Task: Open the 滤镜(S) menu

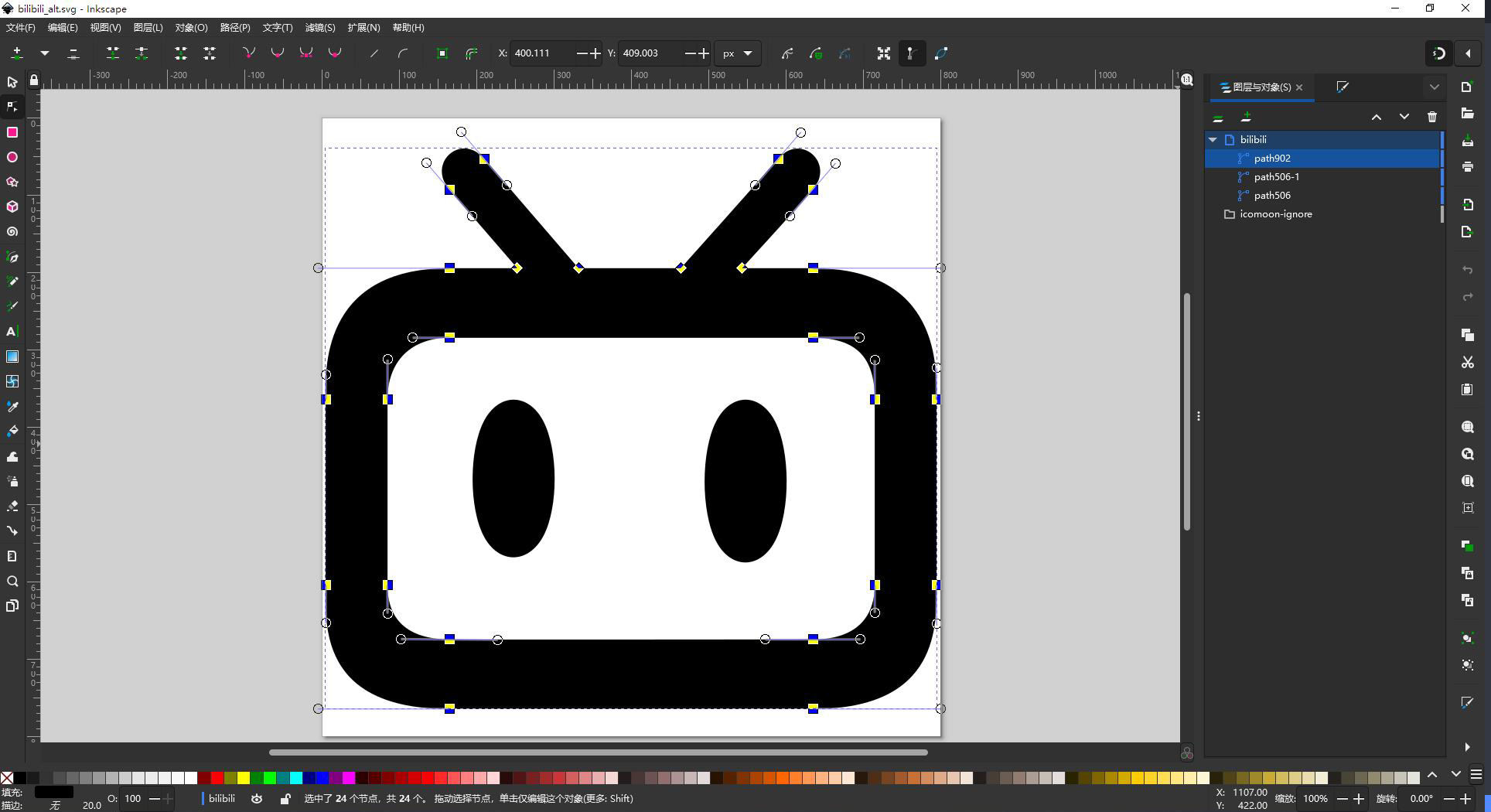Action: coord(319,27)
